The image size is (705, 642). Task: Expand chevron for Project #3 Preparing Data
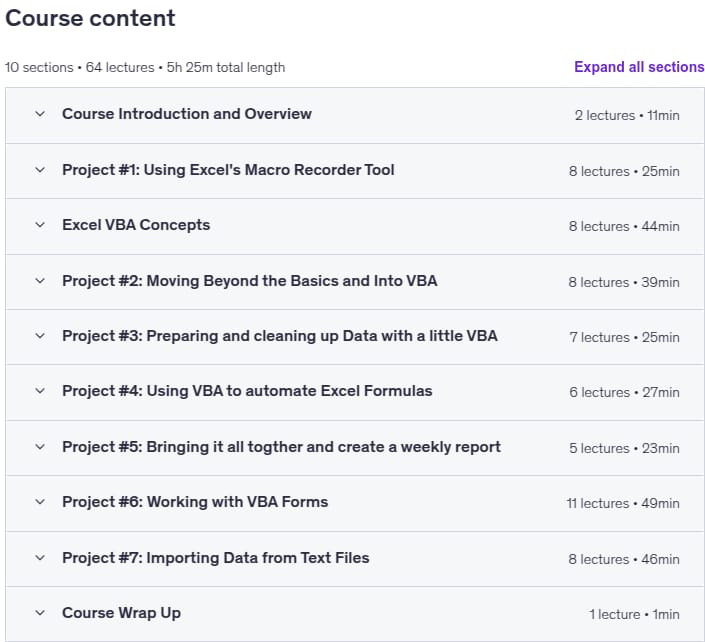(x=40, y=336)
